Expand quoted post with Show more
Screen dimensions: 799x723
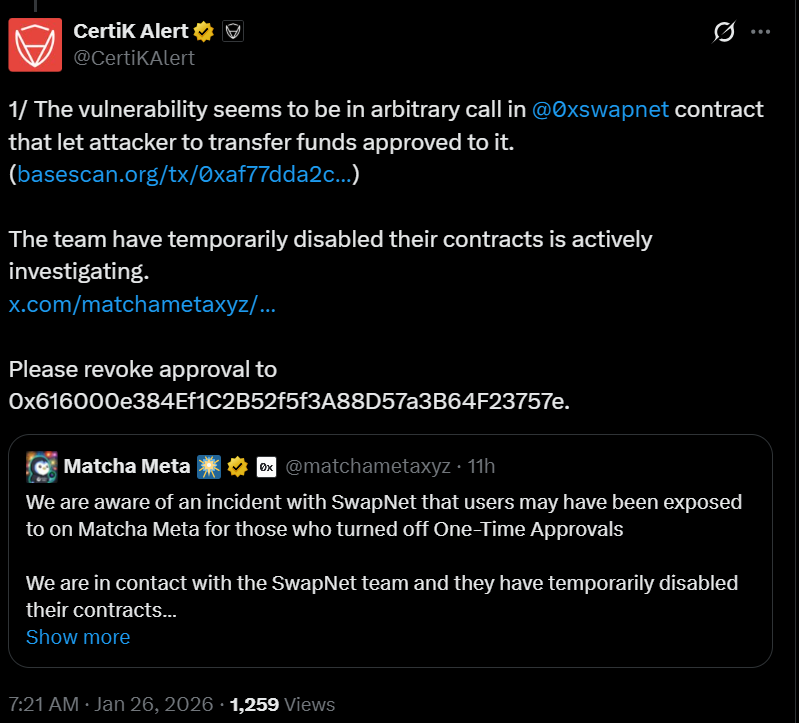78,637
